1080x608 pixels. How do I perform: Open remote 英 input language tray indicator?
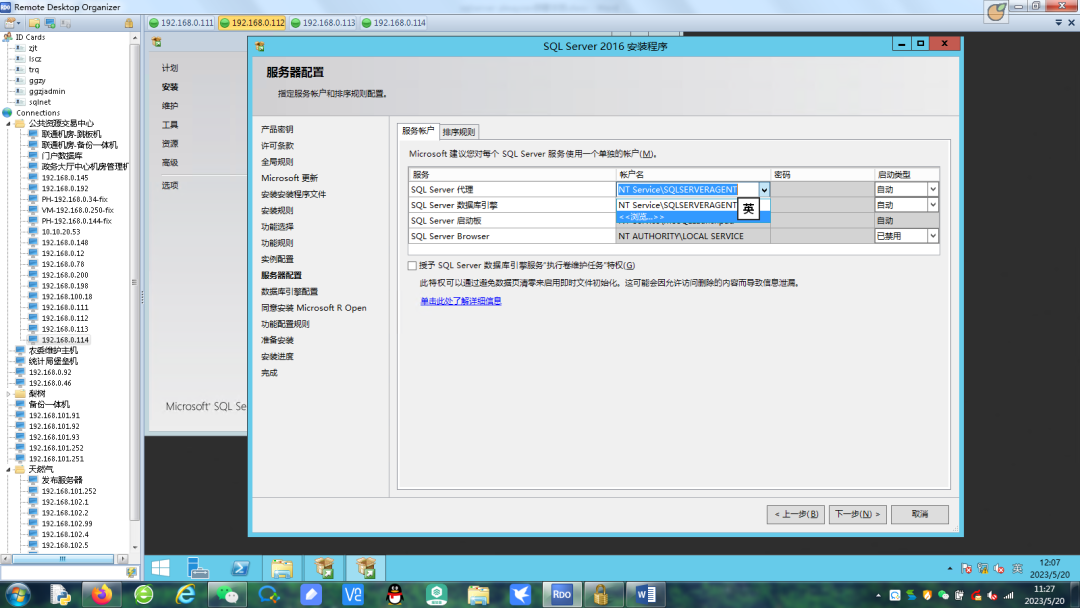click(x=1017, y=568)
